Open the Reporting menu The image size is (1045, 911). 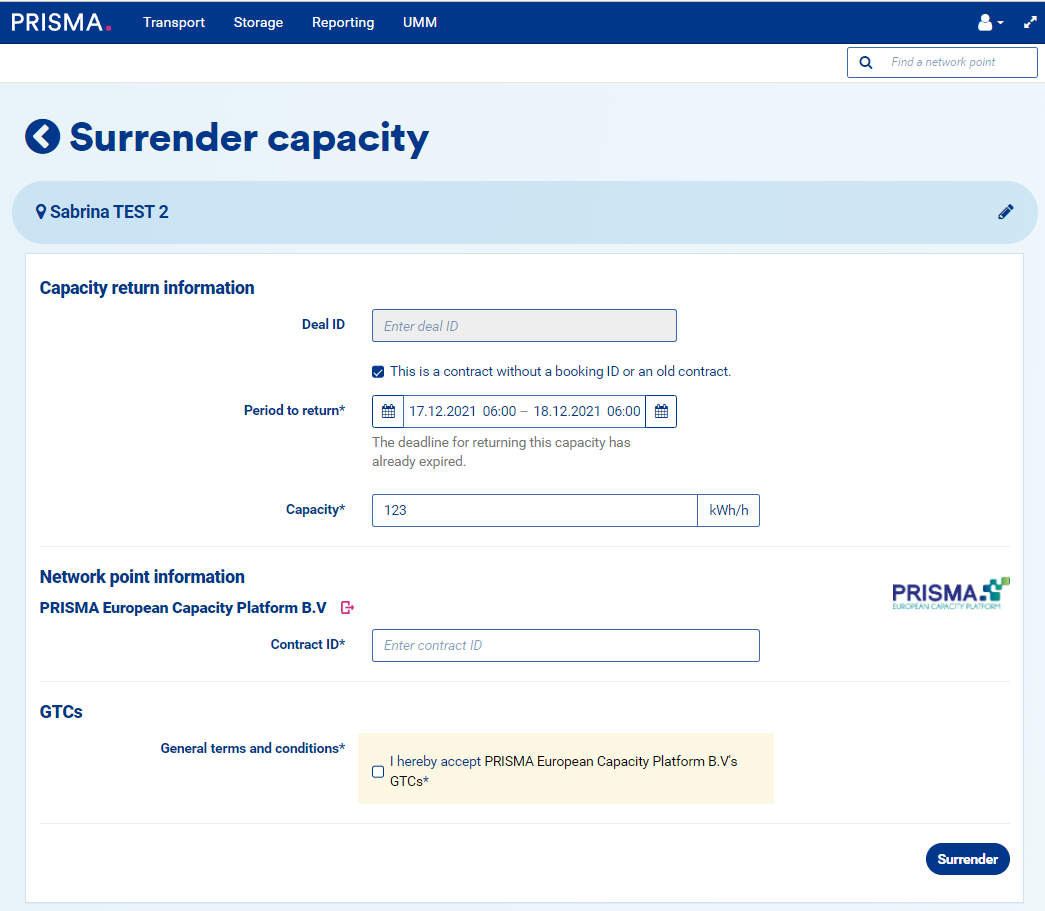(343, 22)
